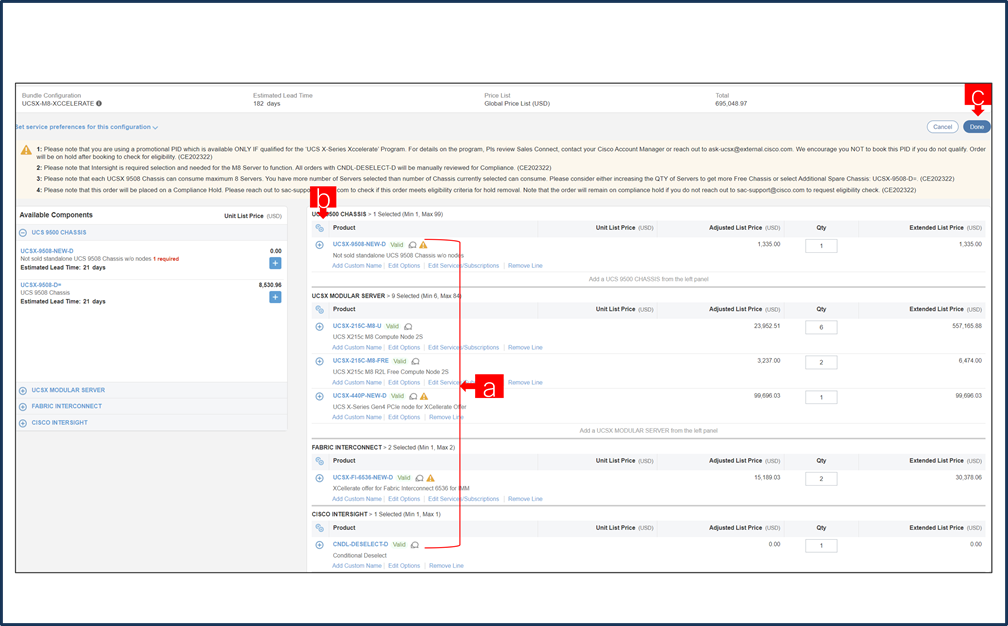Expand the UCSX-FI-6536-NEW-D line

(x=320, y=478)
